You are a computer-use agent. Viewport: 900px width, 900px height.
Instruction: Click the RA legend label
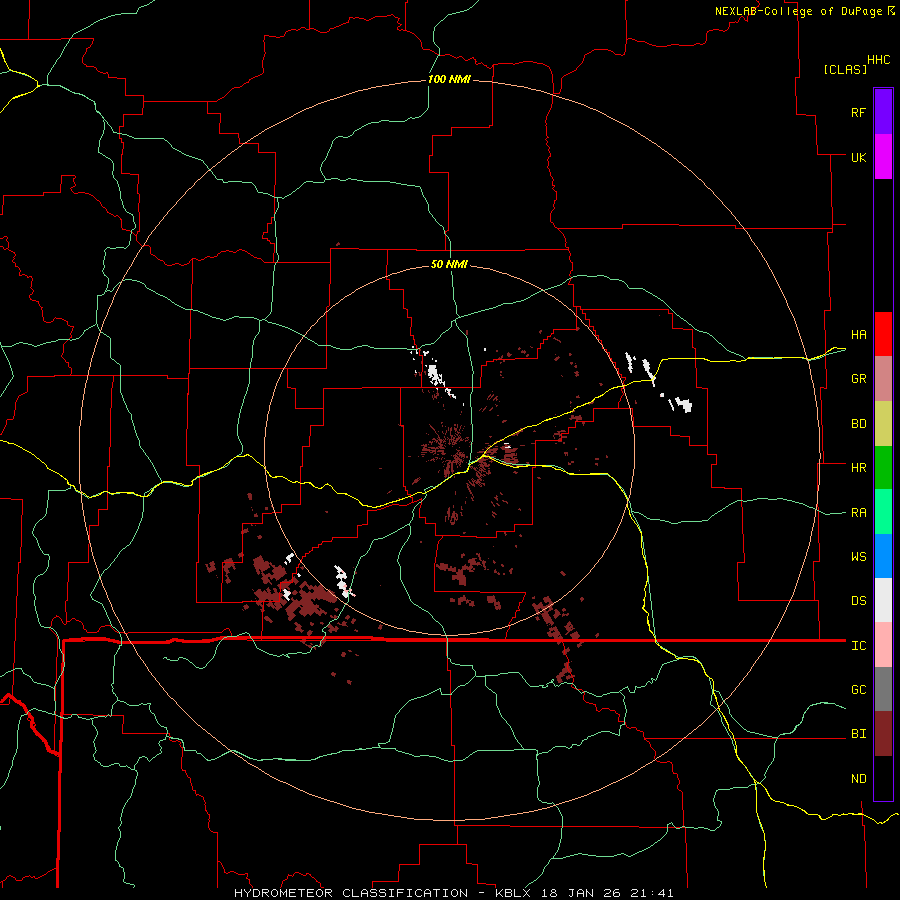pyautogui.click(x=858, y=513)
